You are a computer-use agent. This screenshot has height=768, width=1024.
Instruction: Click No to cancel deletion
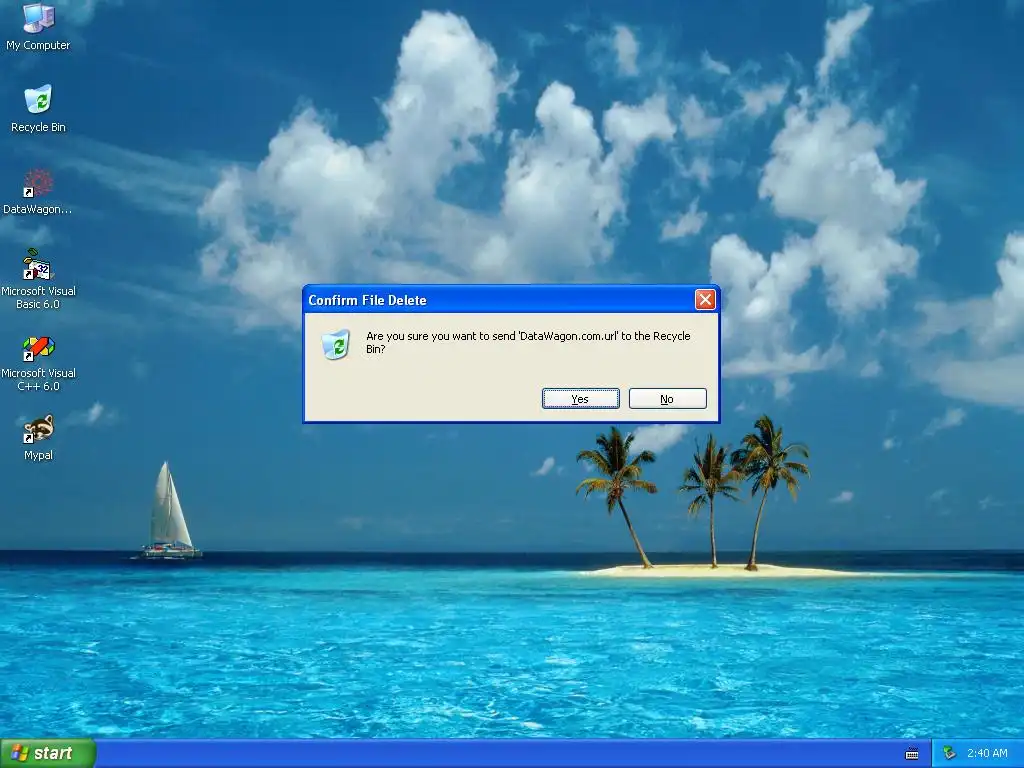(667, 398)
